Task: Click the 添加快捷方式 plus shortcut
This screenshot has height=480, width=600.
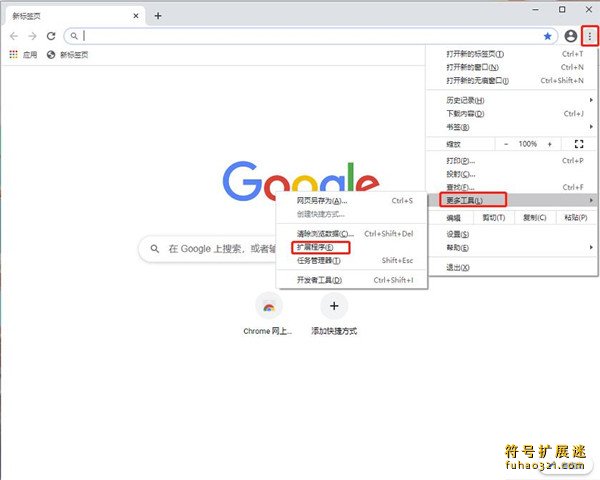Action: click(334, 314)
